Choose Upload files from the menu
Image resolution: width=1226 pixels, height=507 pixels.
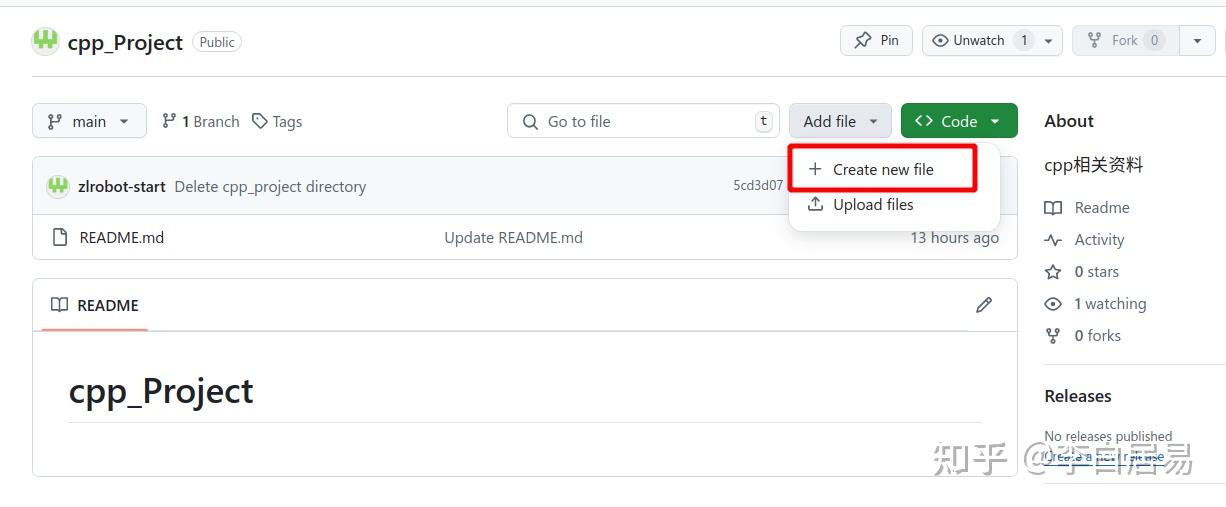pyautogui.click(x=873, y=205)
